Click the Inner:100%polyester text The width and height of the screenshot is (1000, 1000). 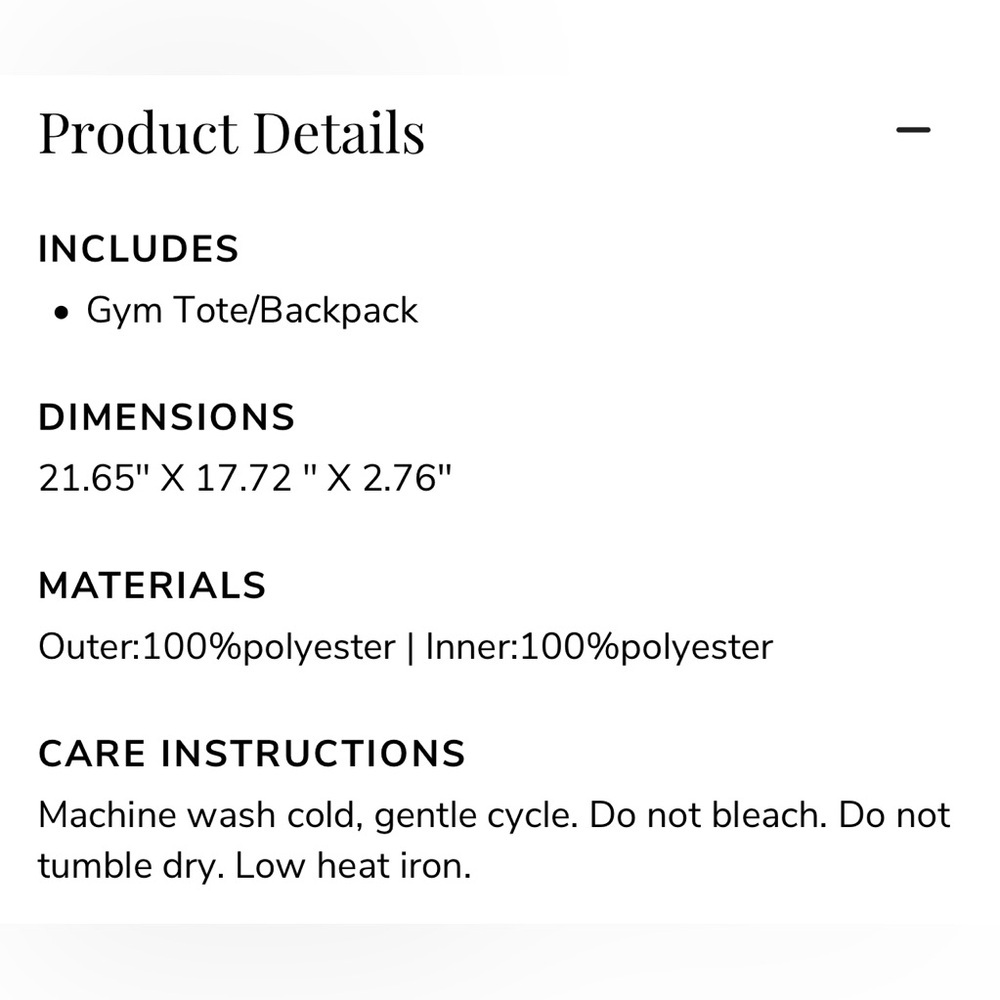pos(599,647)
